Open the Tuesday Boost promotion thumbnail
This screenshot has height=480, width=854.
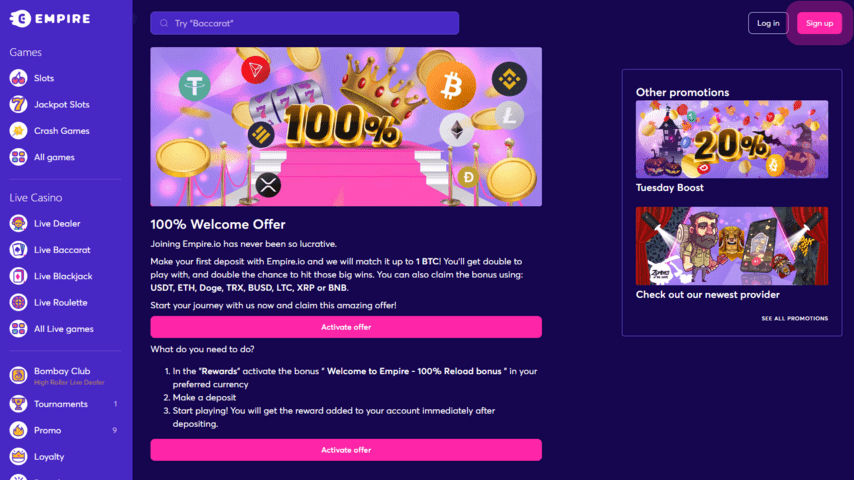click(x=731, y=139)
